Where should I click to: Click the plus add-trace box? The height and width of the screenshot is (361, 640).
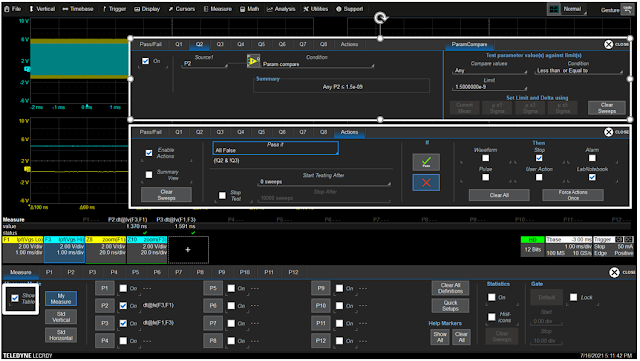point(188,250)
